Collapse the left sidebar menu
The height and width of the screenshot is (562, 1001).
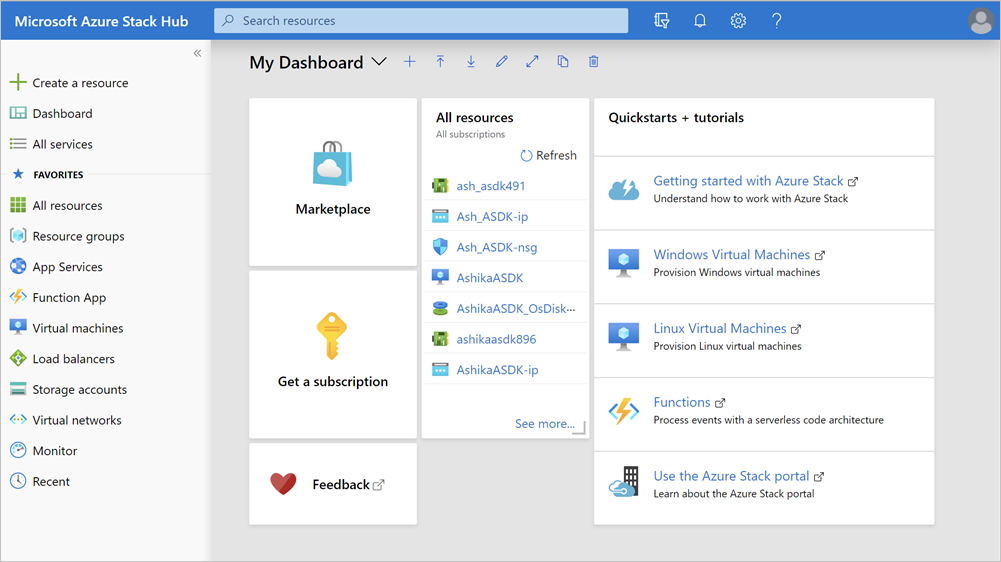pos(197,53)
